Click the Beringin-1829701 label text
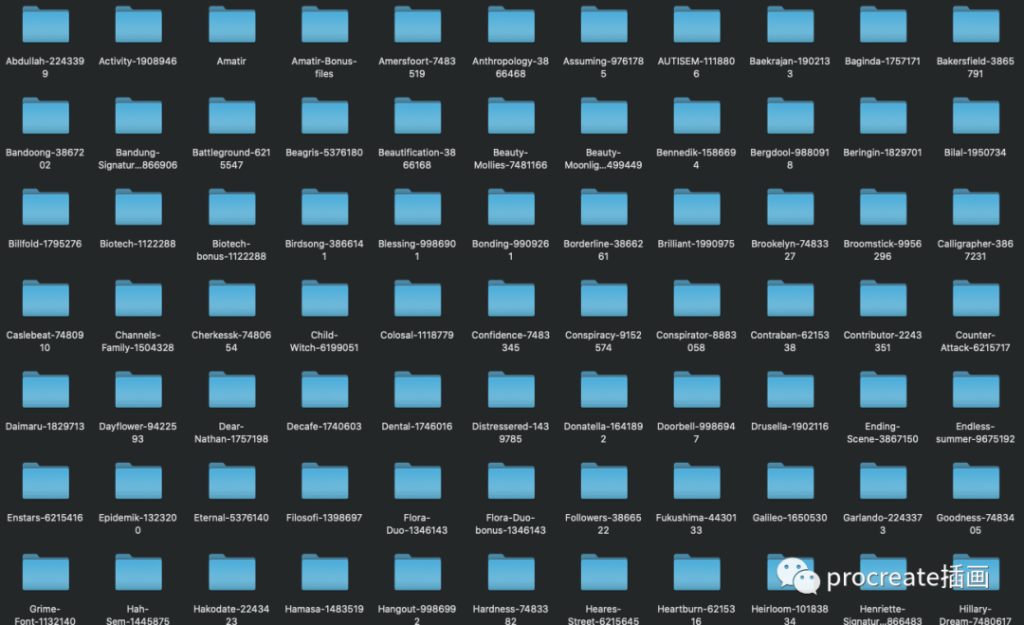Screen dimensions: 1024x625 pos(882,153)
